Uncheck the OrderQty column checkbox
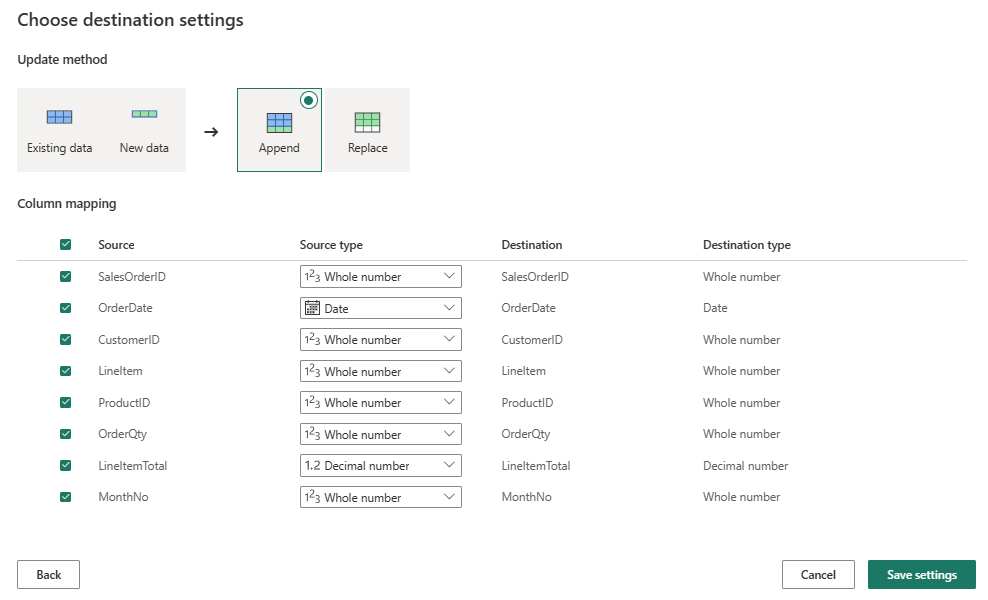 point(66,434)
